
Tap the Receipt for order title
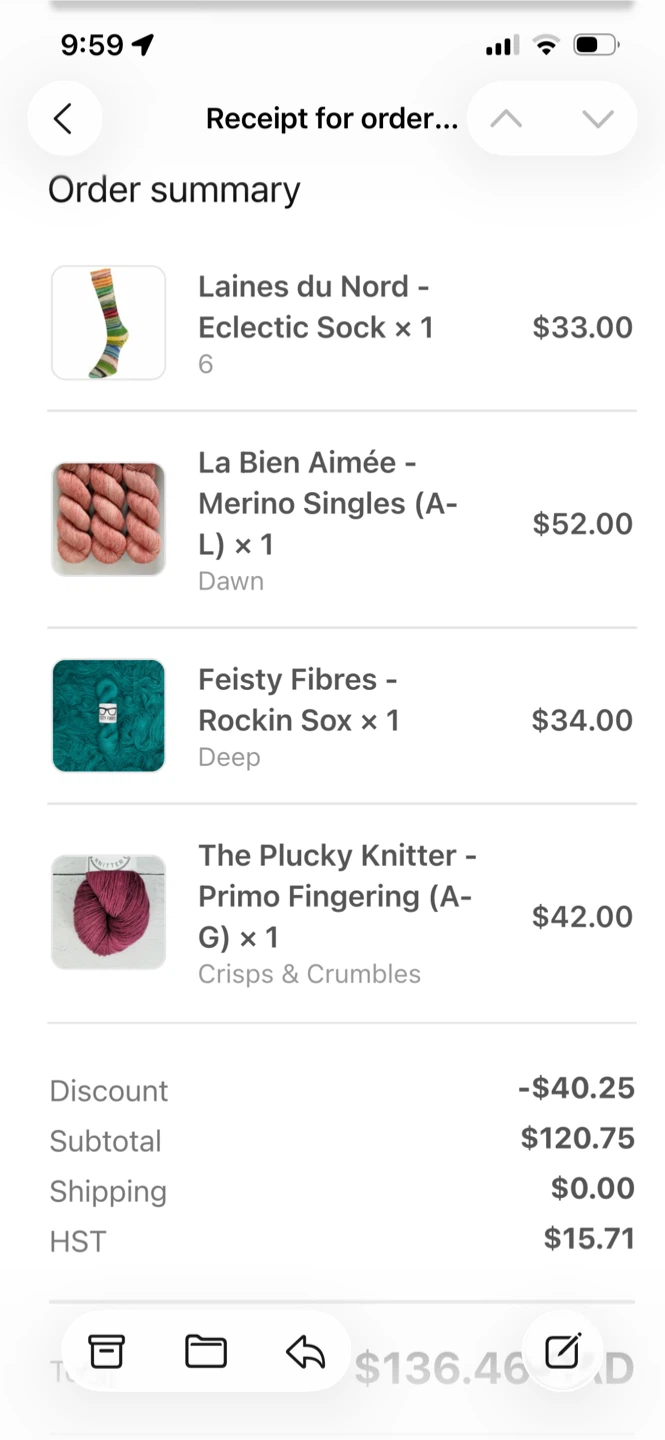coord(332,119)
